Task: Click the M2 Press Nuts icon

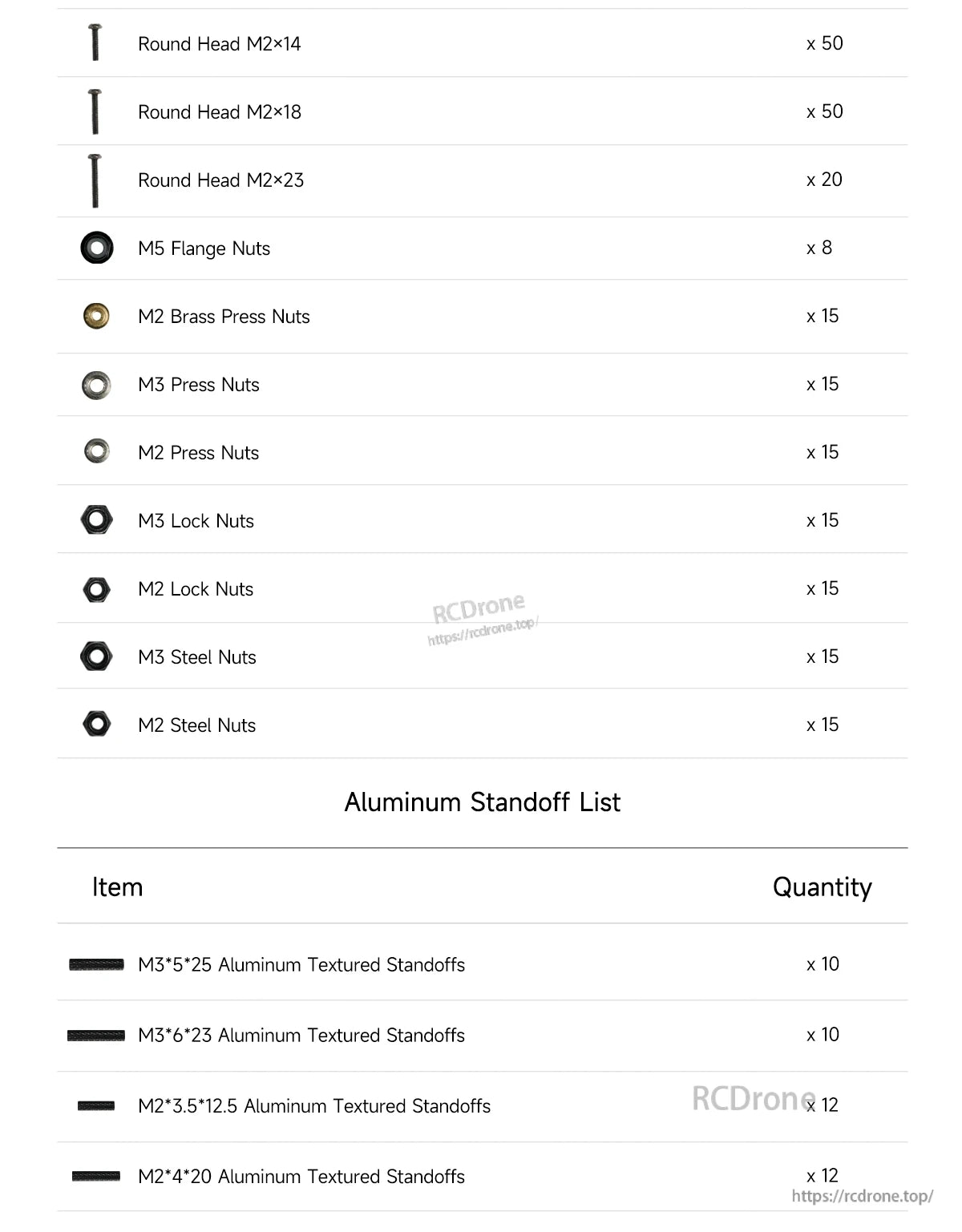Action: click(x=96, y=451)
